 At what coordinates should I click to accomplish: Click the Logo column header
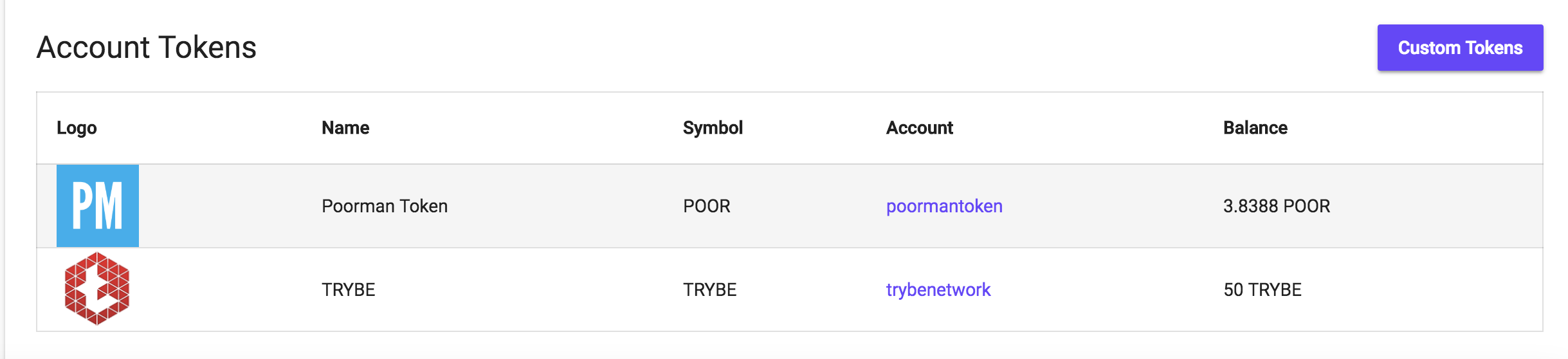pos(77,127)
